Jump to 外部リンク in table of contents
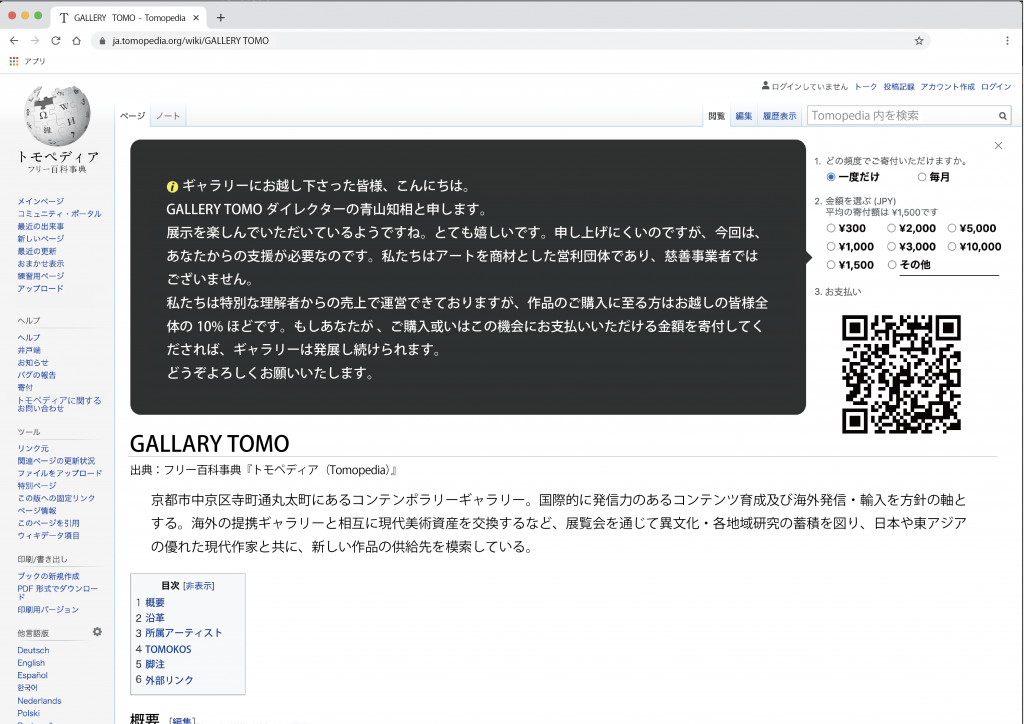Screen dimensions: 1024x724 169,680
